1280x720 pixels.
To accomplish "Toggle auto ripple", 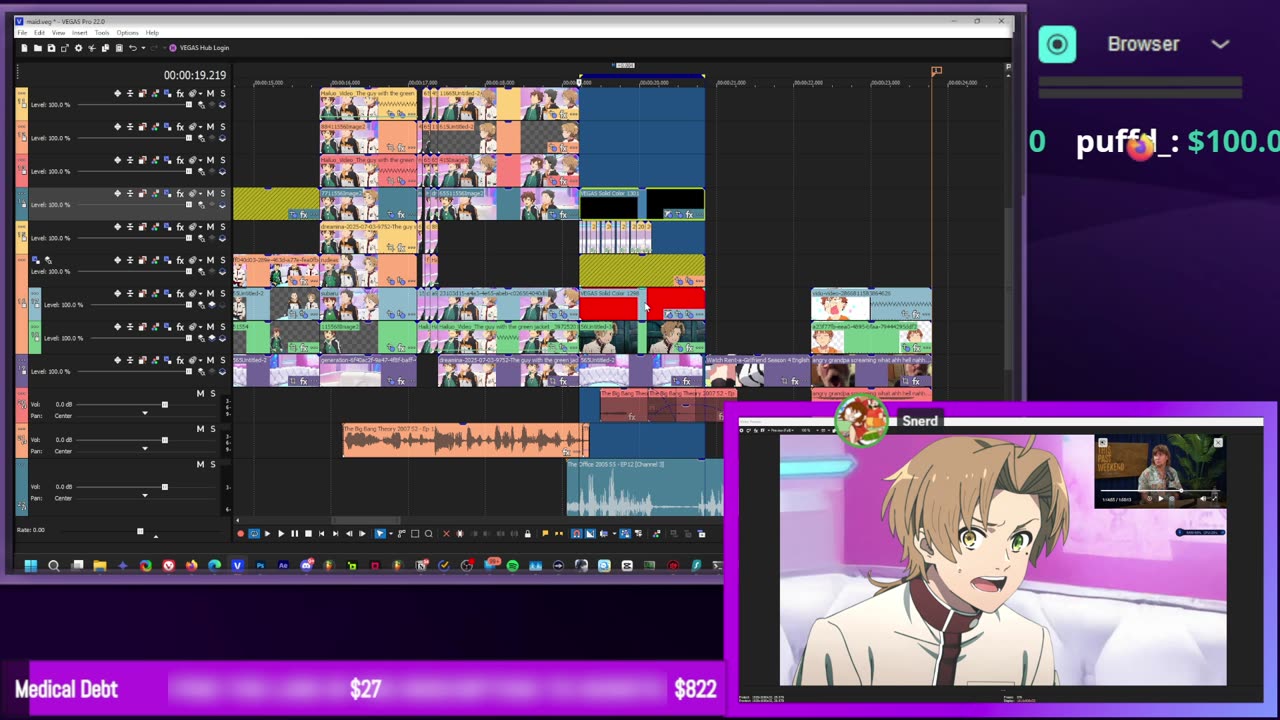I will pyautogui.click(x=604, y=534).
